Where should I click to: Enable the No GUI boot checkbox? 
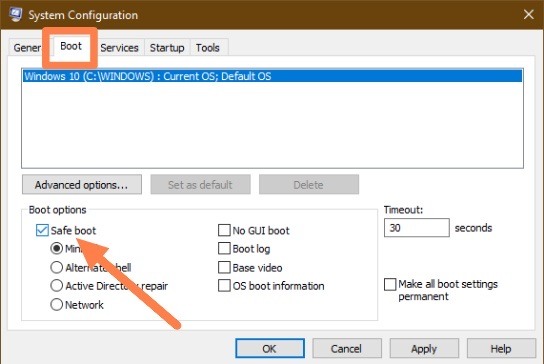(x=224, y=230)
